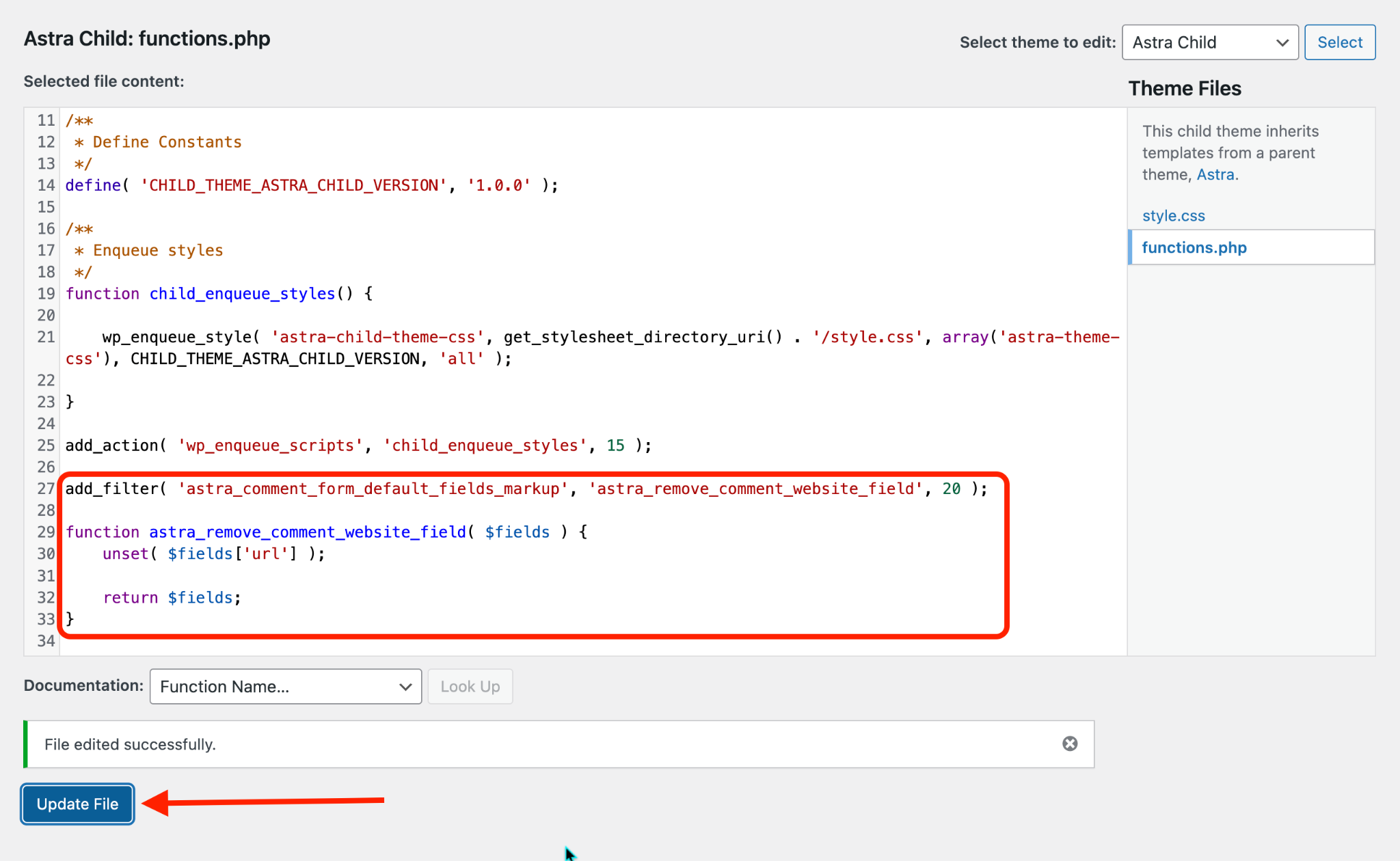This screenshot has height=861, width=1400.
Task: Click the '1.0.0' version string
Action: [500, 185]
